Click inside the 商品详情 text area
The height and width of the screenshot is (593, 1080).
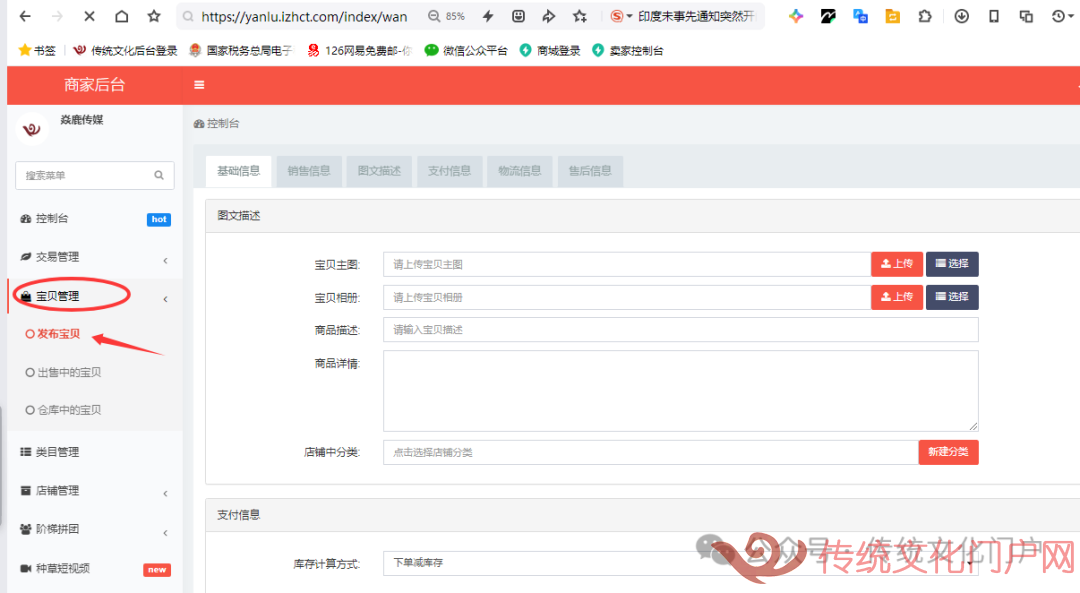[680, 390]
